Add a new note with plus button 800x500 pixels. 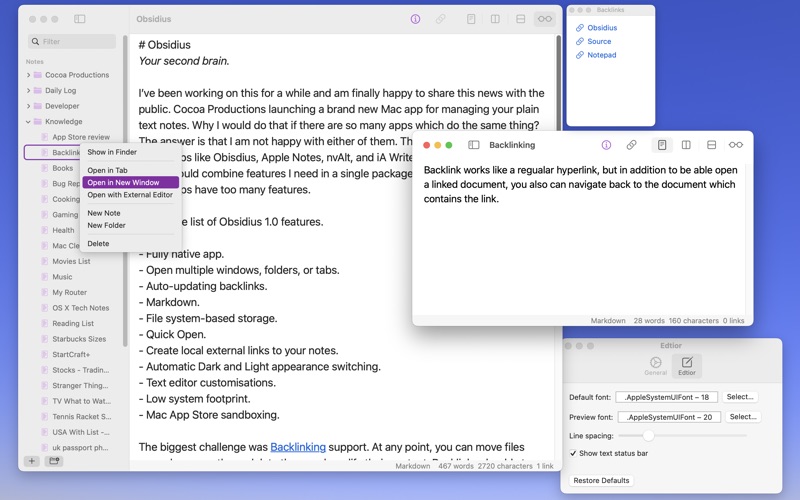(x=32, y=461)
